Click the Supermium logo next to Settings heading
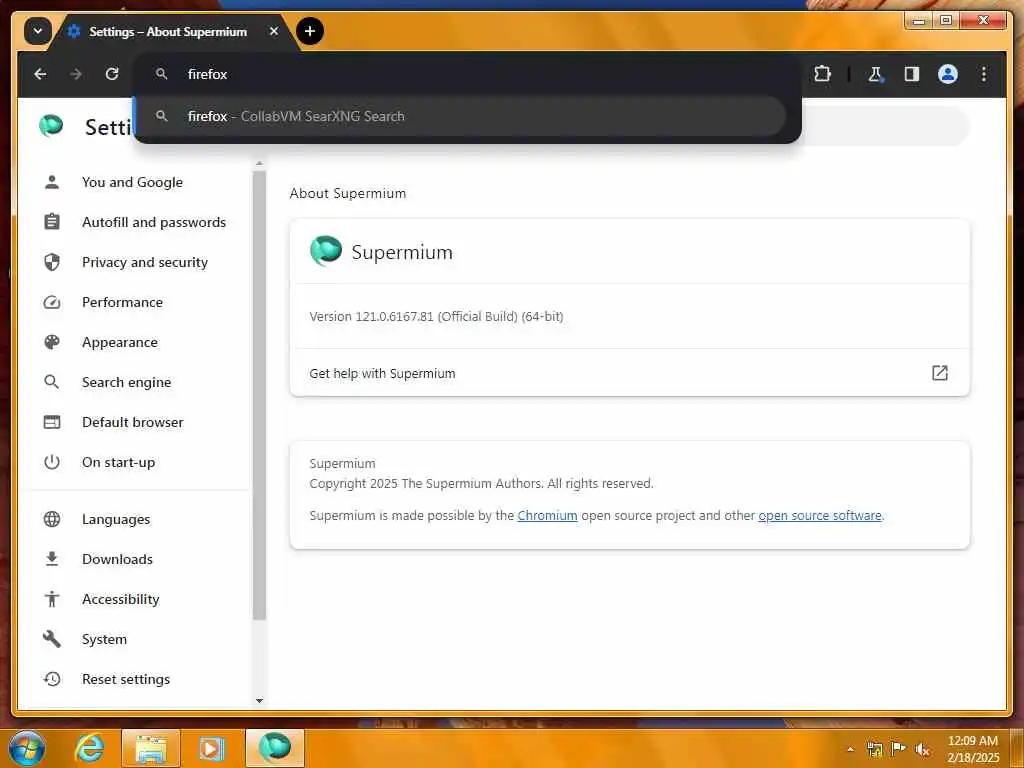 [x=51, y=125]
